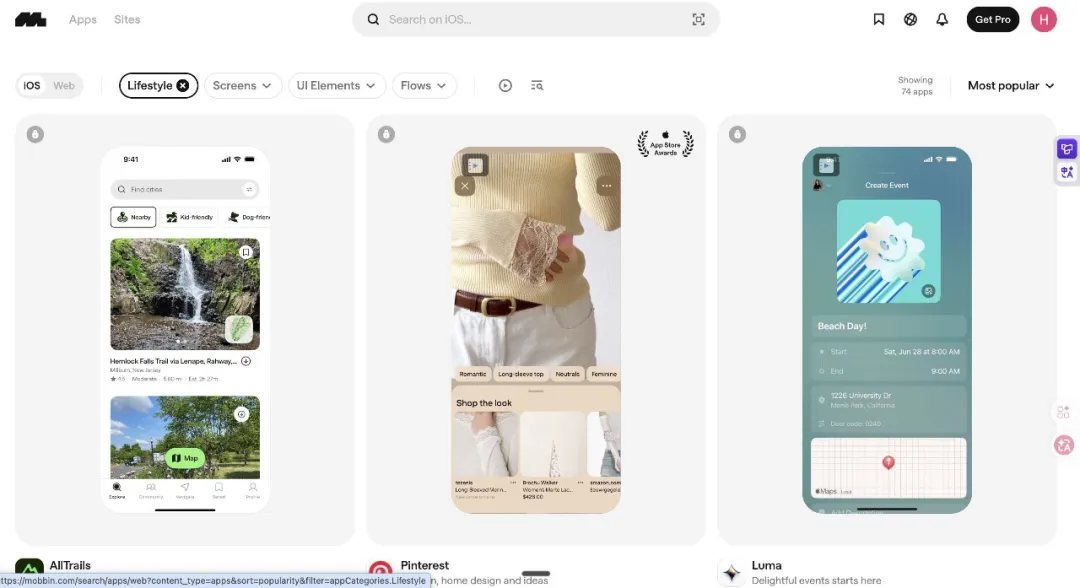This screenshot has height=588, width=1080.
Task: Switch platform toggle to iOS
Action: coord(32,85)
